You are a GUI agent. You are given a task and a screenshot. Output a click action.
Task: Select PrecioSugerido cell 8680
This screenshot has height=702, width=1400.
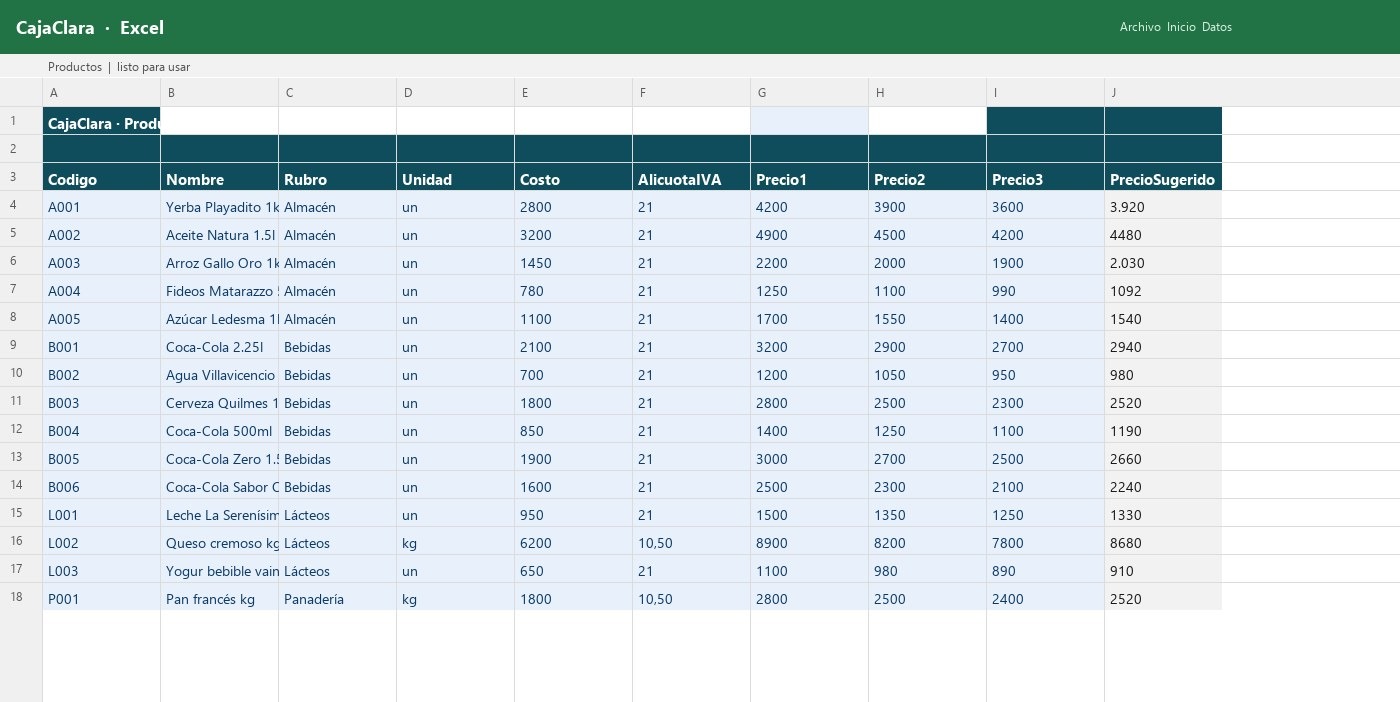pyautogui.click(x=1163, y=541)
